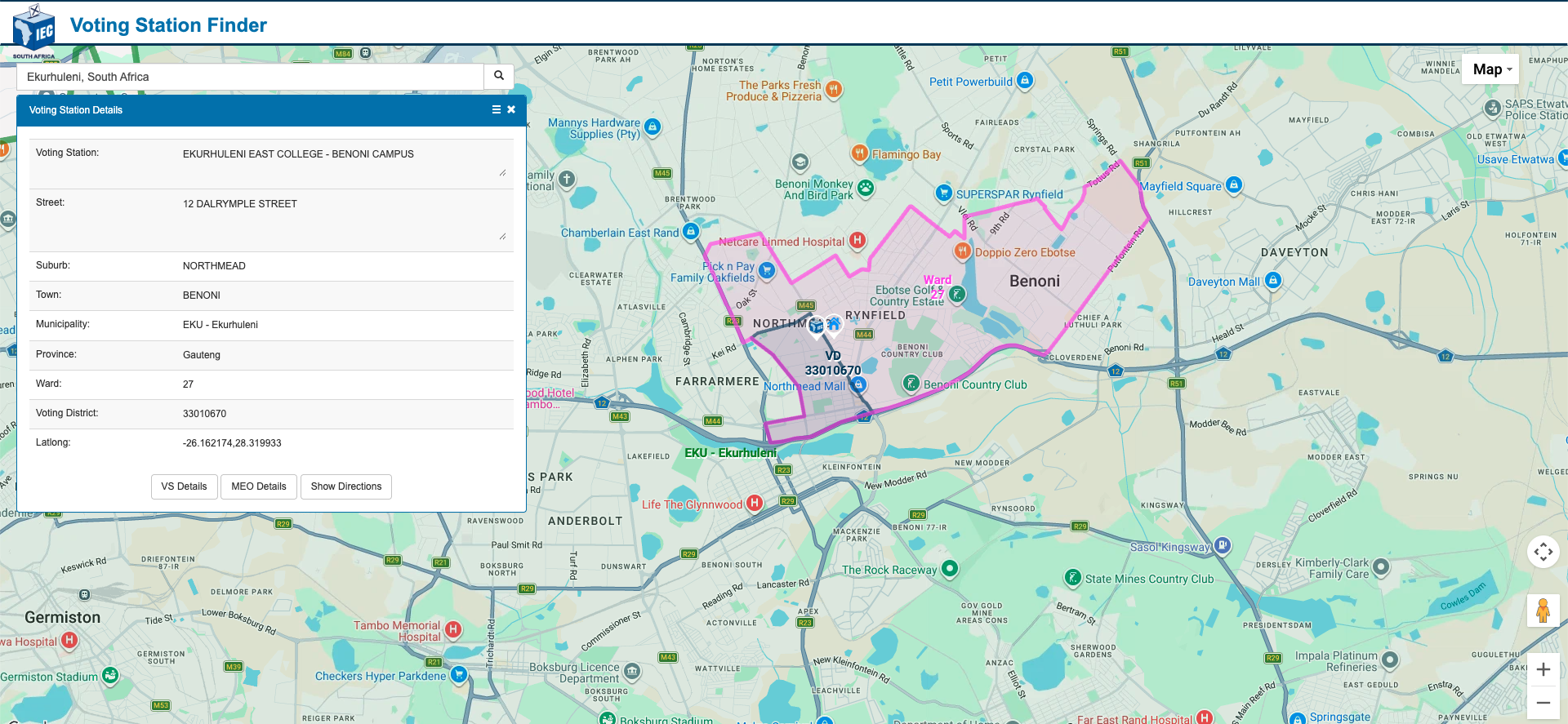1568x724 pixels.
Task: Click the Voting Station Finder title
Action: (x=168, y=25)
